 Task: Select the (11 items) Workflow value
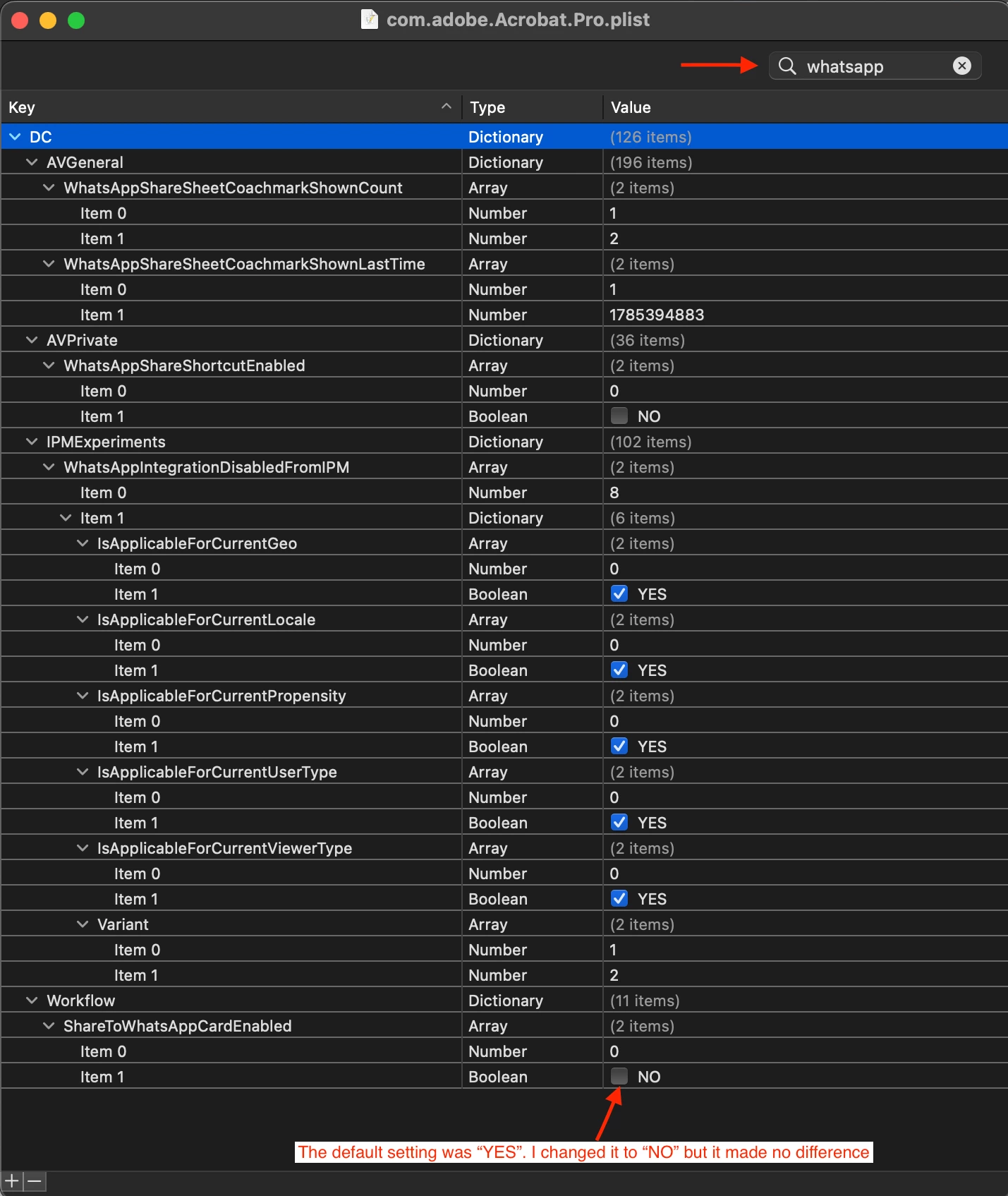[x=645, y=1001]
